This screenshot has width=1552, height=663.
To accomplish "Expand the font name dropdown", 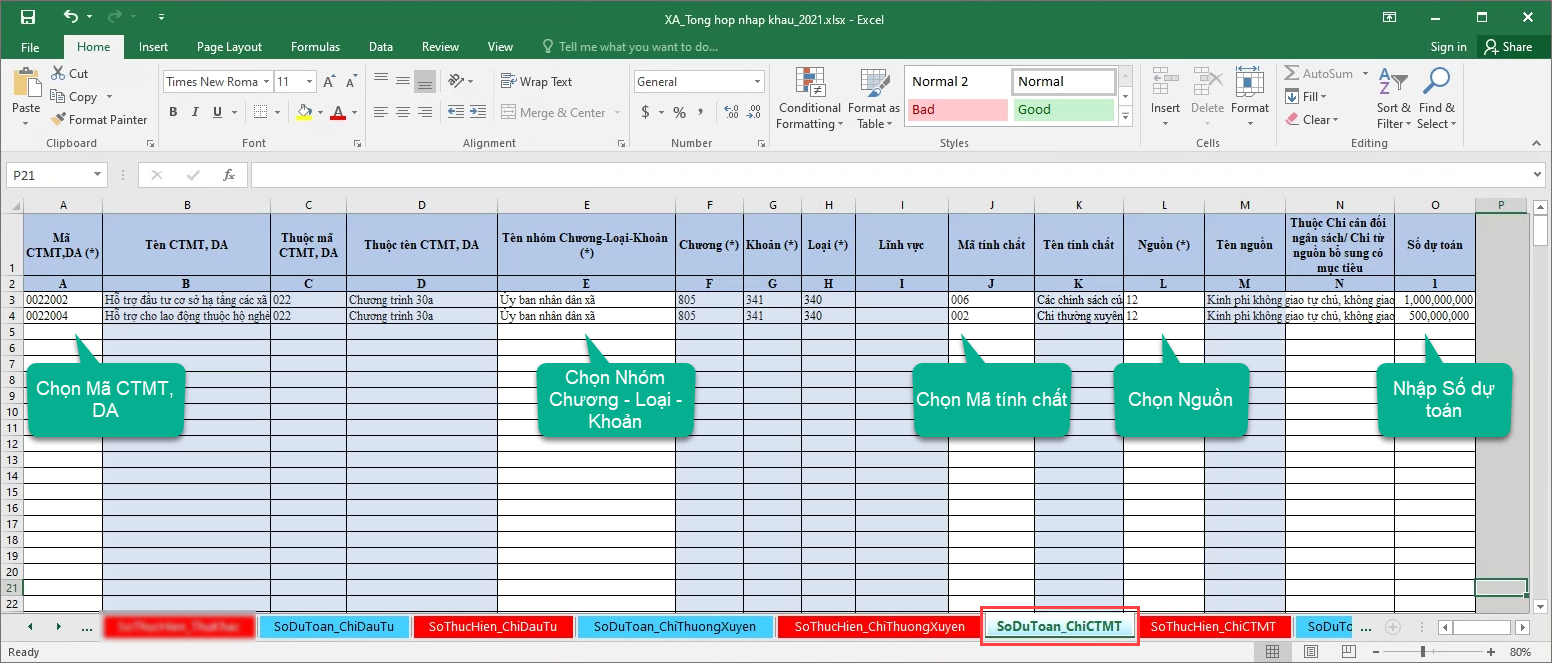I will [266, 82].
